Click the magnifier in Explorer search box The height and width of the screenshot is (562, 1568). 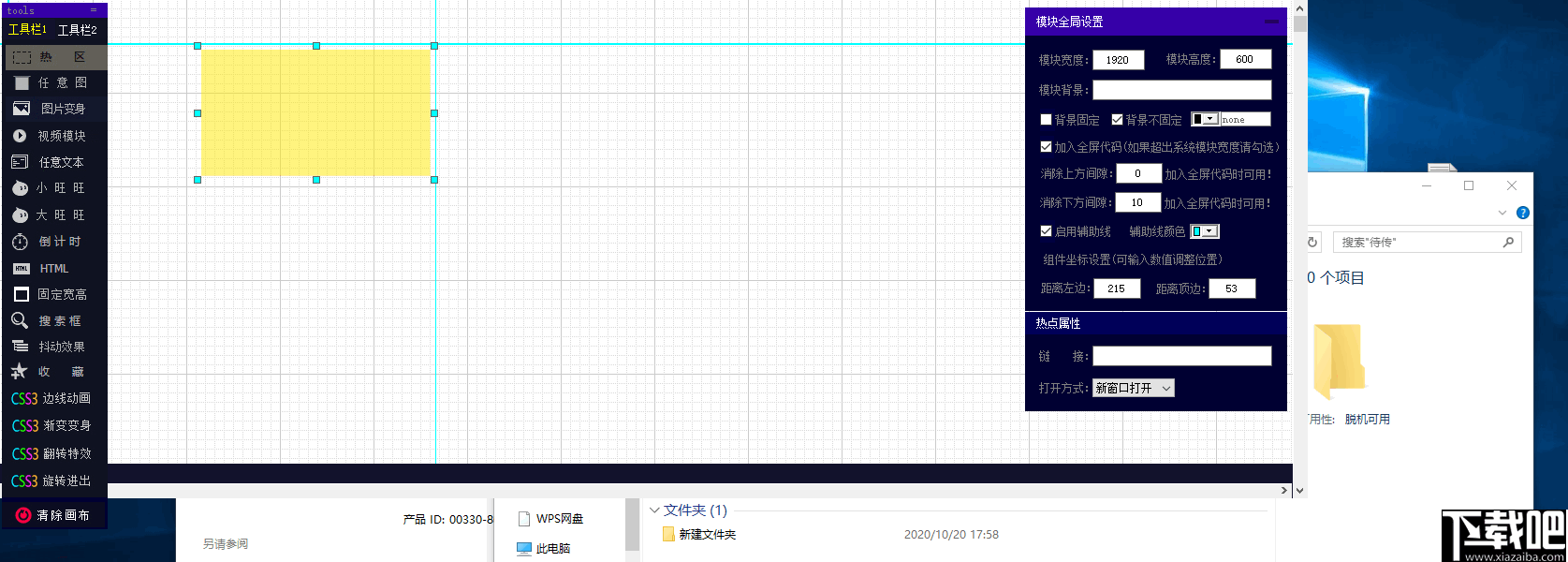(x=1508, y=242)
